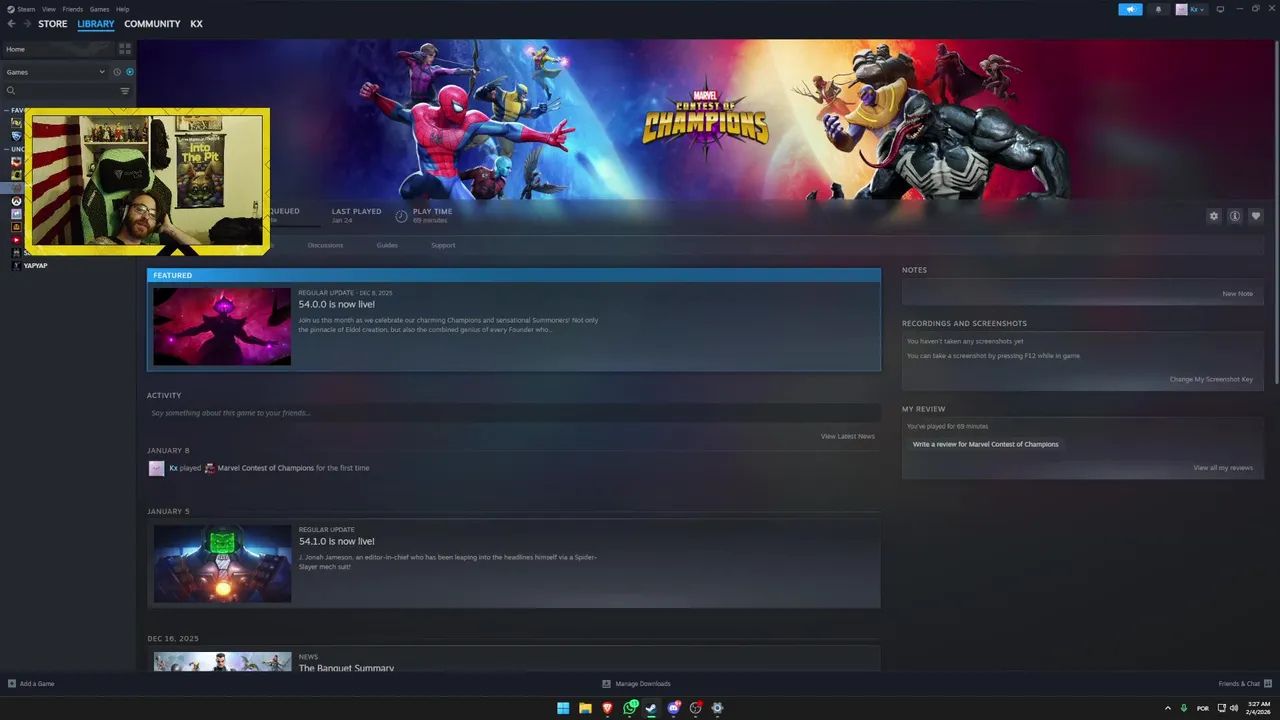Go back with the left arrow
The width and height of the screenshot is (1280, 720).
(x=12, y=24)
